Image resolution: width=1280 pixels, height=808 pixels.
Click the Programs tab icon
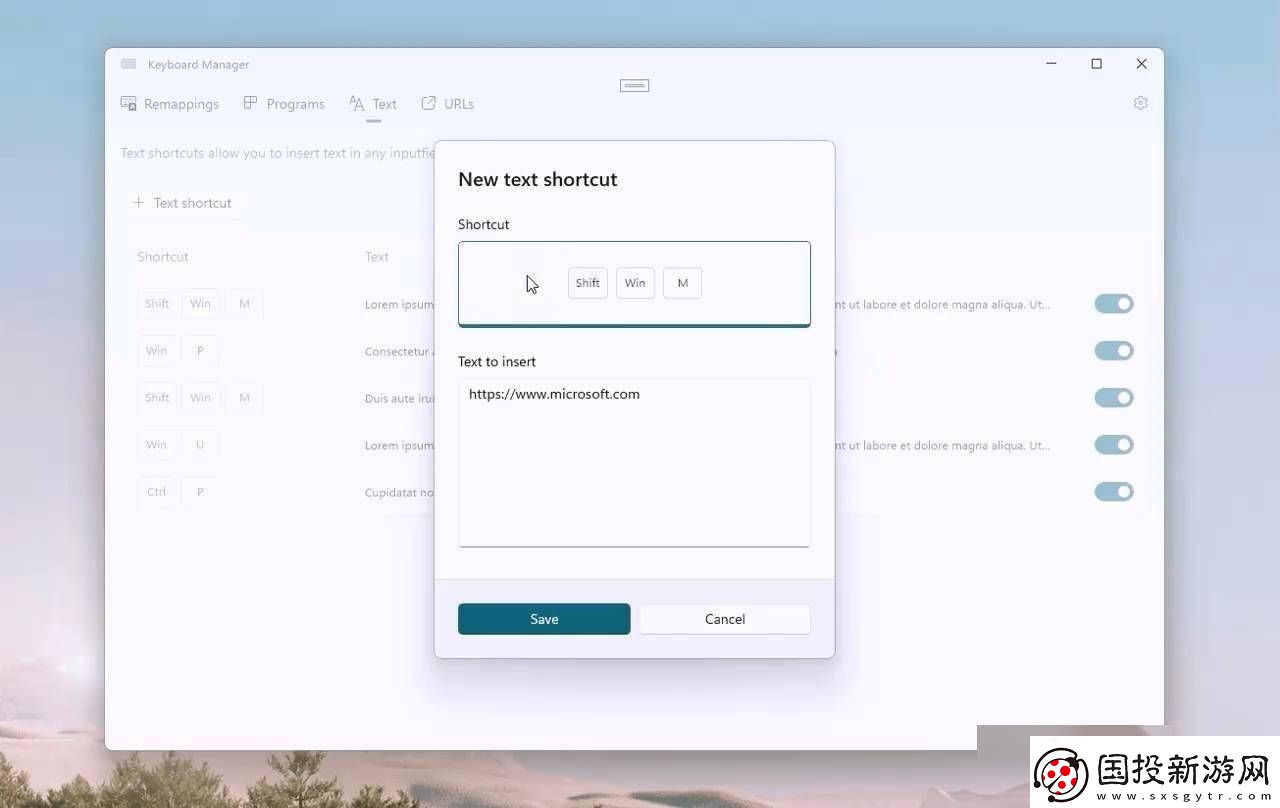point(250,103)
